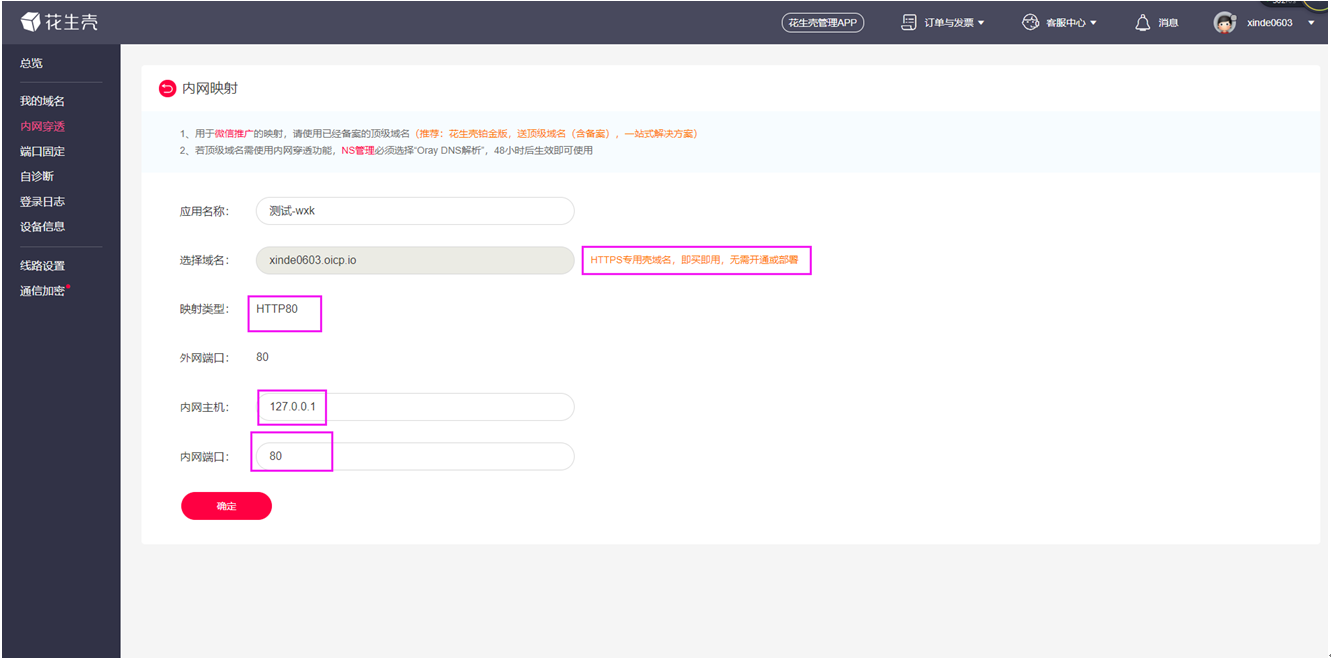Click the 客服中心 headset icon
Viewport: 1331px width, 662px height.
[x=1031, y=22]
